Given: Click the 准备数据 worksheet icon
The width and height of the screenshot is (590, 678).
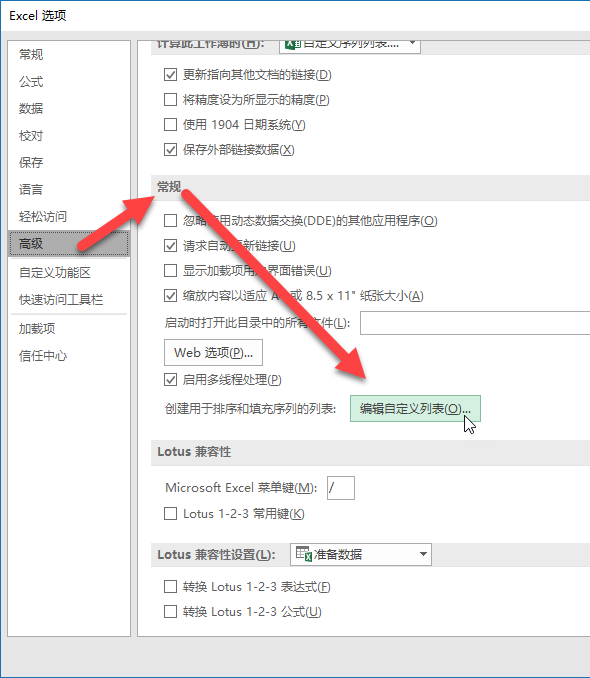Looking at the screenshot, I should click(x=304, y=554).
